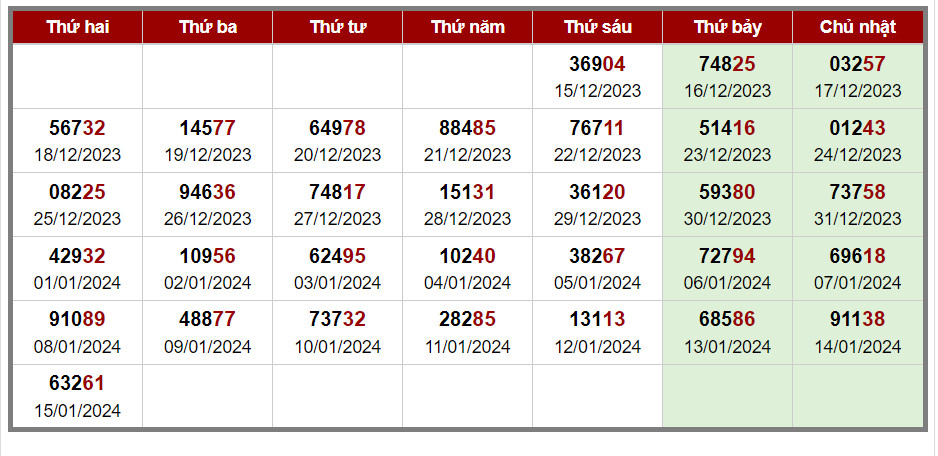Select result 91138 on 14/01/2024
The image size is (938, 456).
858,320
